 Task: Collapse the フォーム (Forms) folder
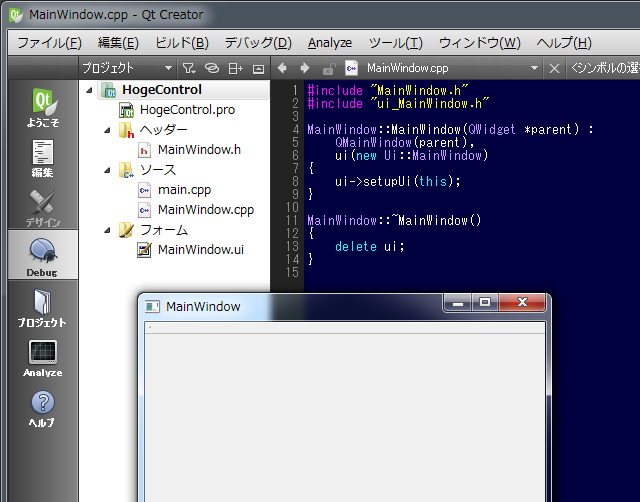pos(107,231)
